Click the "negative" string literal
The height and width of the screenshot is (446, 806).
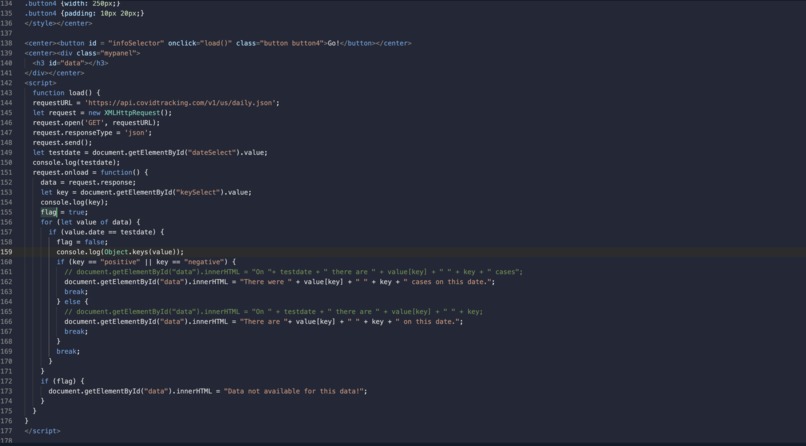tap(206, 262)
